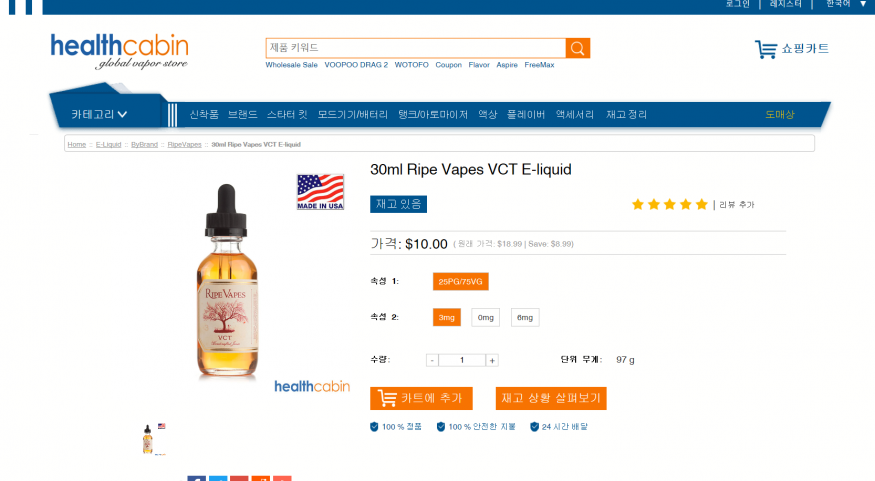Click the Made in USA flag badge
Screen dimensions: 875x481
[x=320, y=191]
